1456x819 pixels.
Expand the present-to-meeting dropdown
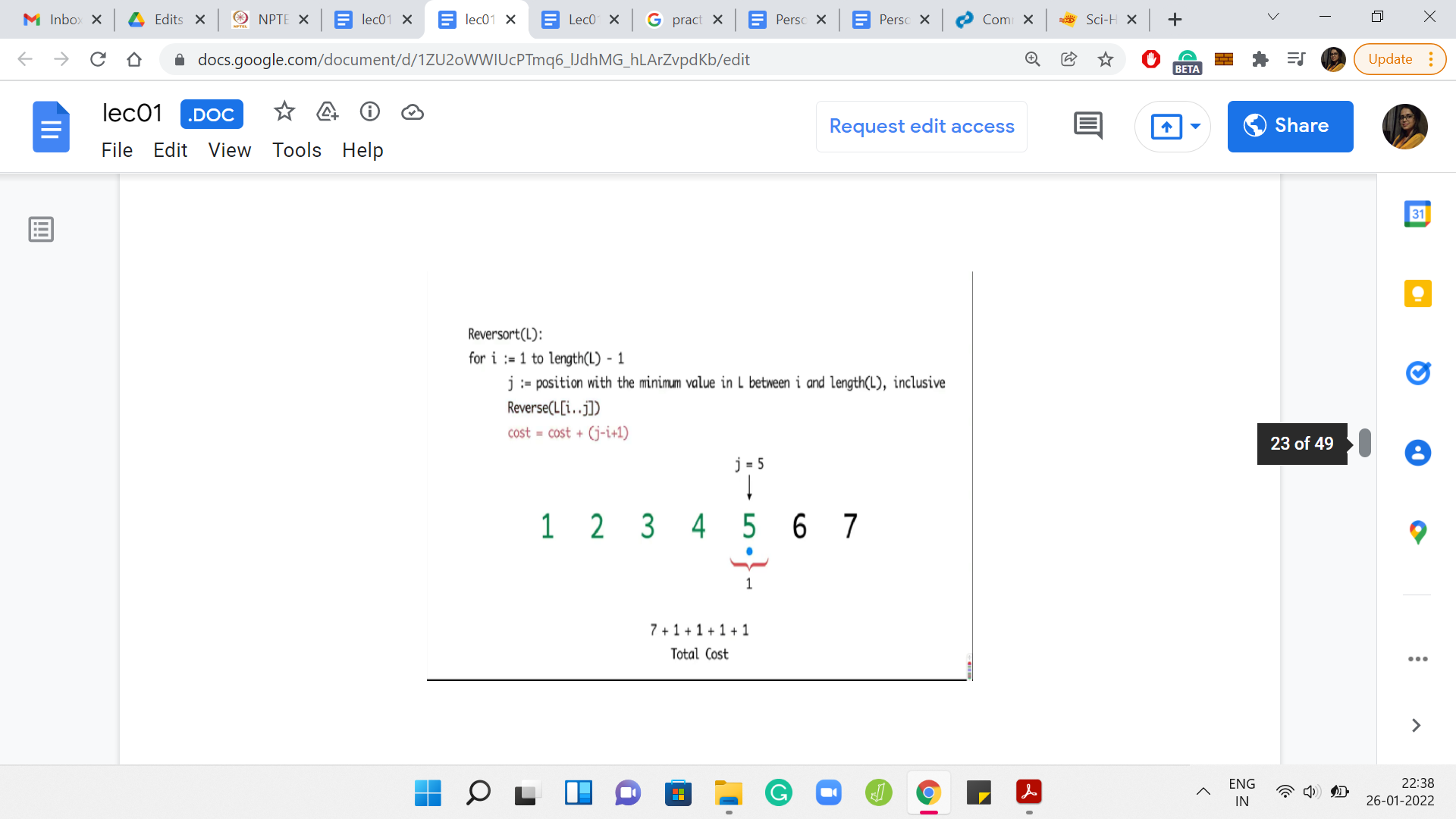(1196, 126)
